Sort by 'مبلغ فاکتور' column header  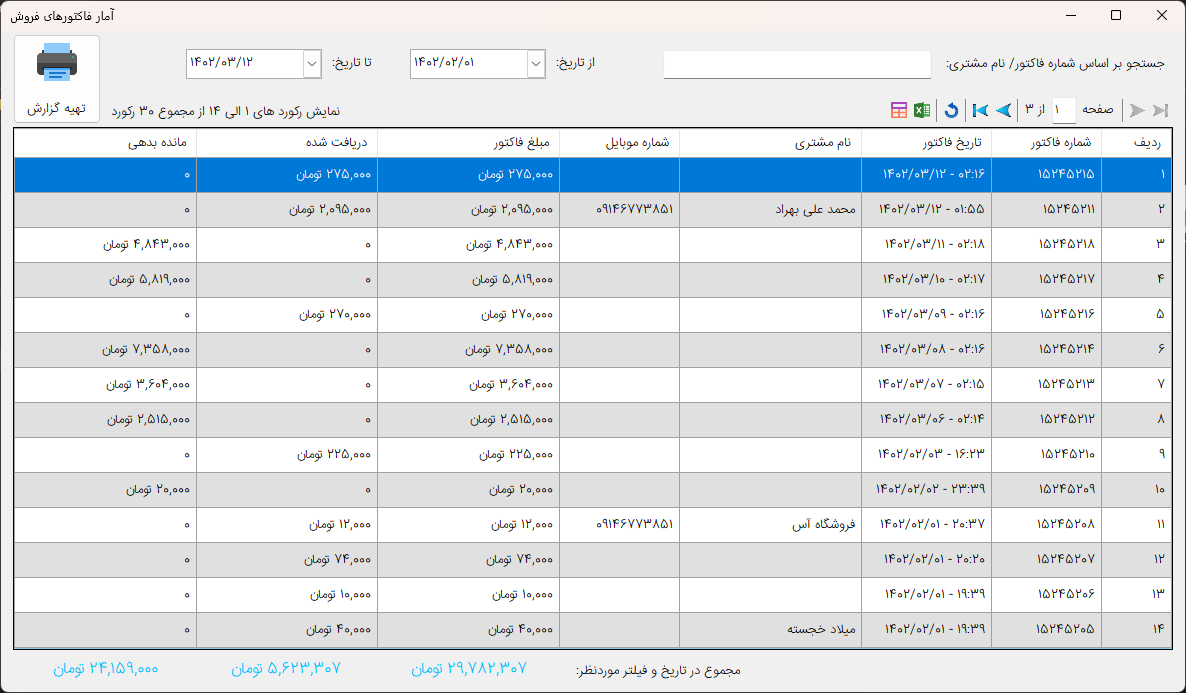[x=468, y=143]
